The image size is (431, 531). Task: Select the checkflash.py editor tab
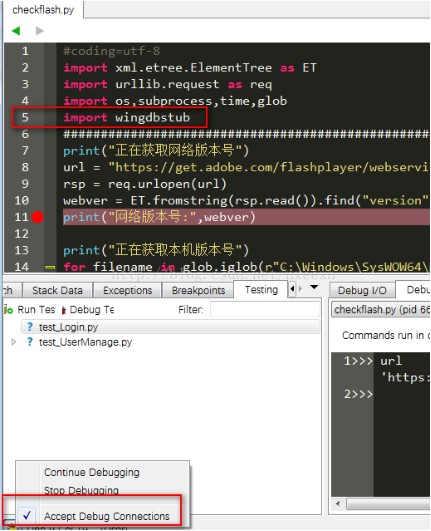[x=43, y=10]
